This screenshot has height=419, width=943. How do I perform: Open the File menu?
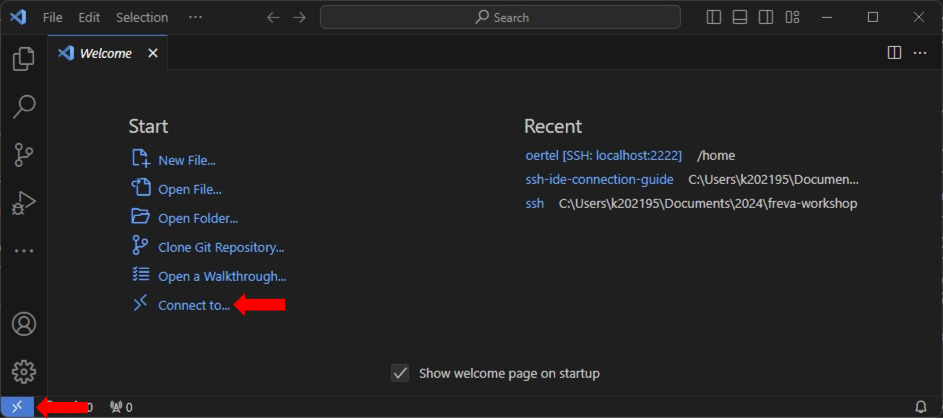pos(53,17)
